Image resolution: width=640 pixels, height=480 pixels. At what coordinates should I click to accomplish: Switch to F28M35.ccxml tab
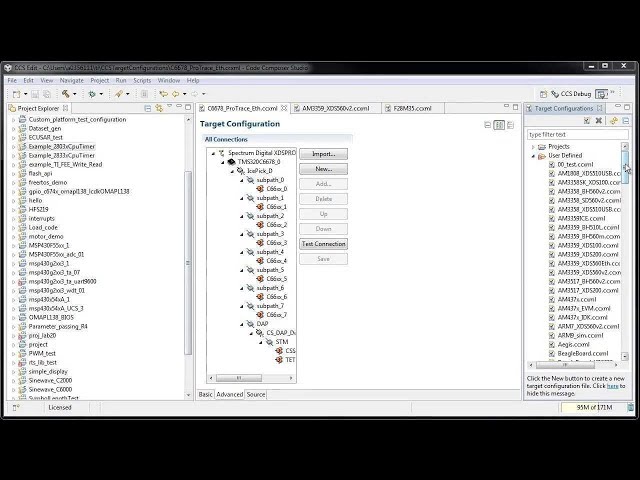pyautogui.click(x=412, y=108)
